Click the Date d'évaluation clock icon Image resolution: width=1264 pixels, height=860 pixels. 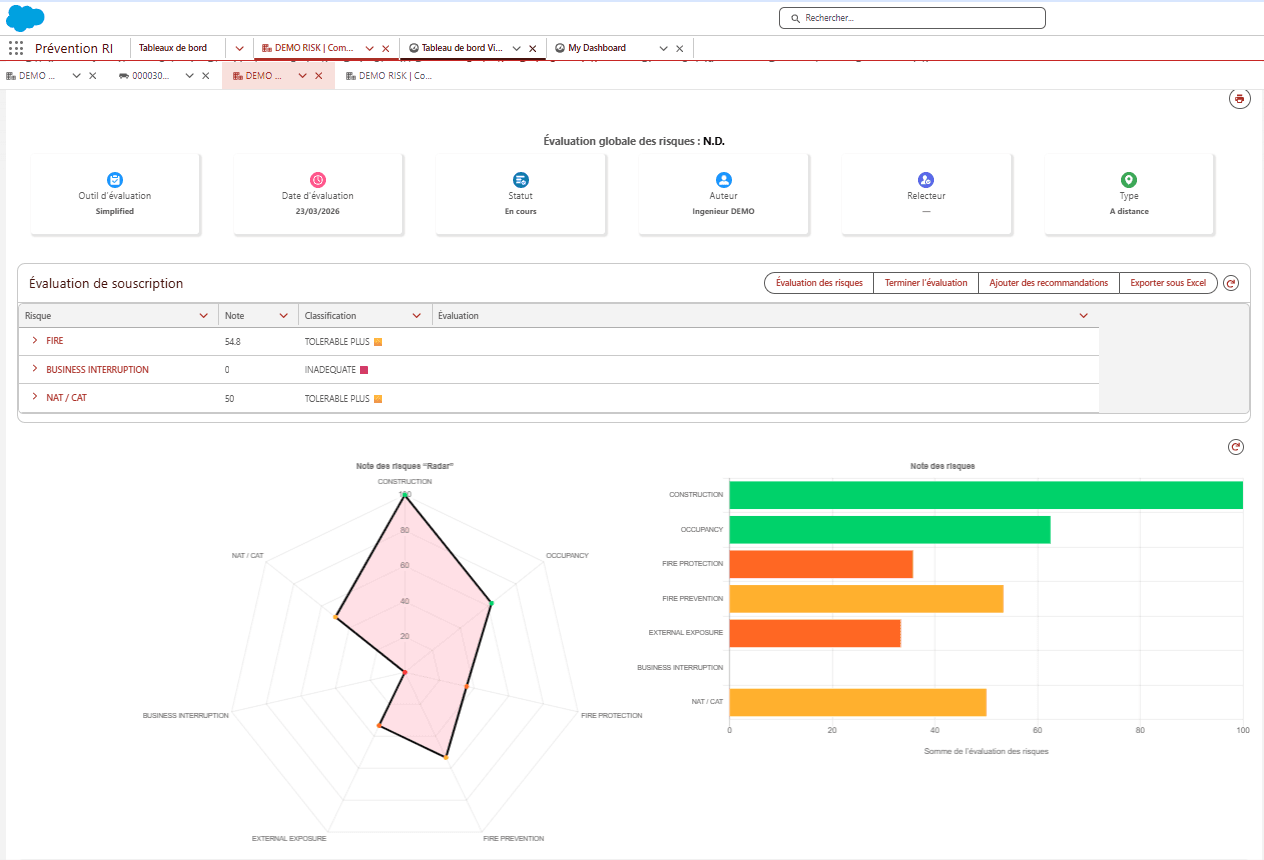coord(318,180)
